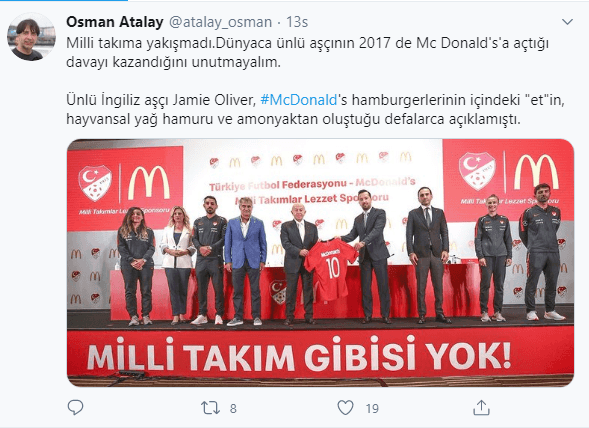Click the blue loading progress bar
Viewport: 589px width, 428px height.
click(64, 0)
